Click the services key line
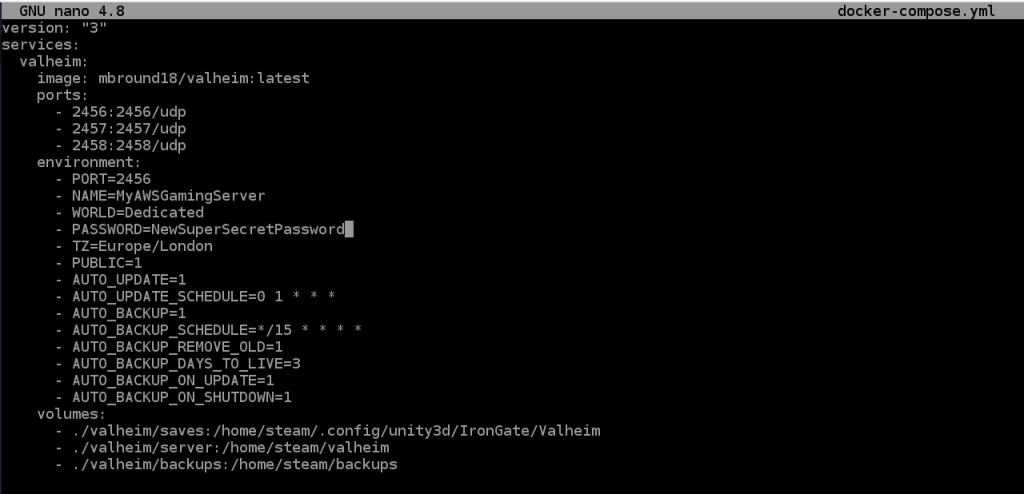Image resolution: width=1024 pixels, height=494 pixels. click(x=40, y=45)
